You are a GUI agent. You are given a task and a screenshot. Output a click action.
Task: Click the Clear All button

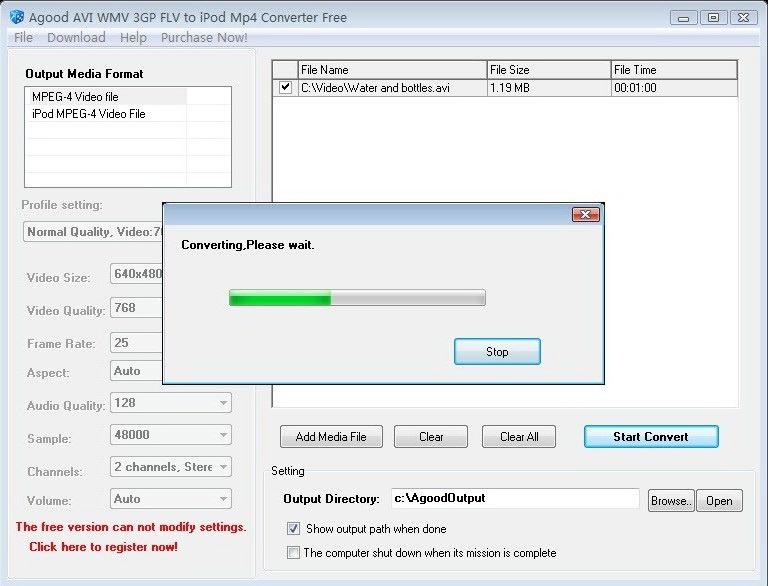(519, 437)
